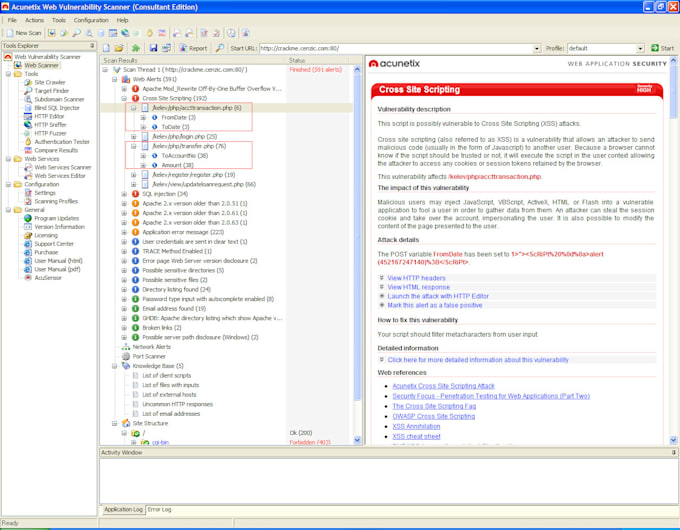Select Scanning Profiles in Tools Explorer
This screenshot has height=530, width=680.
point(56,201)
